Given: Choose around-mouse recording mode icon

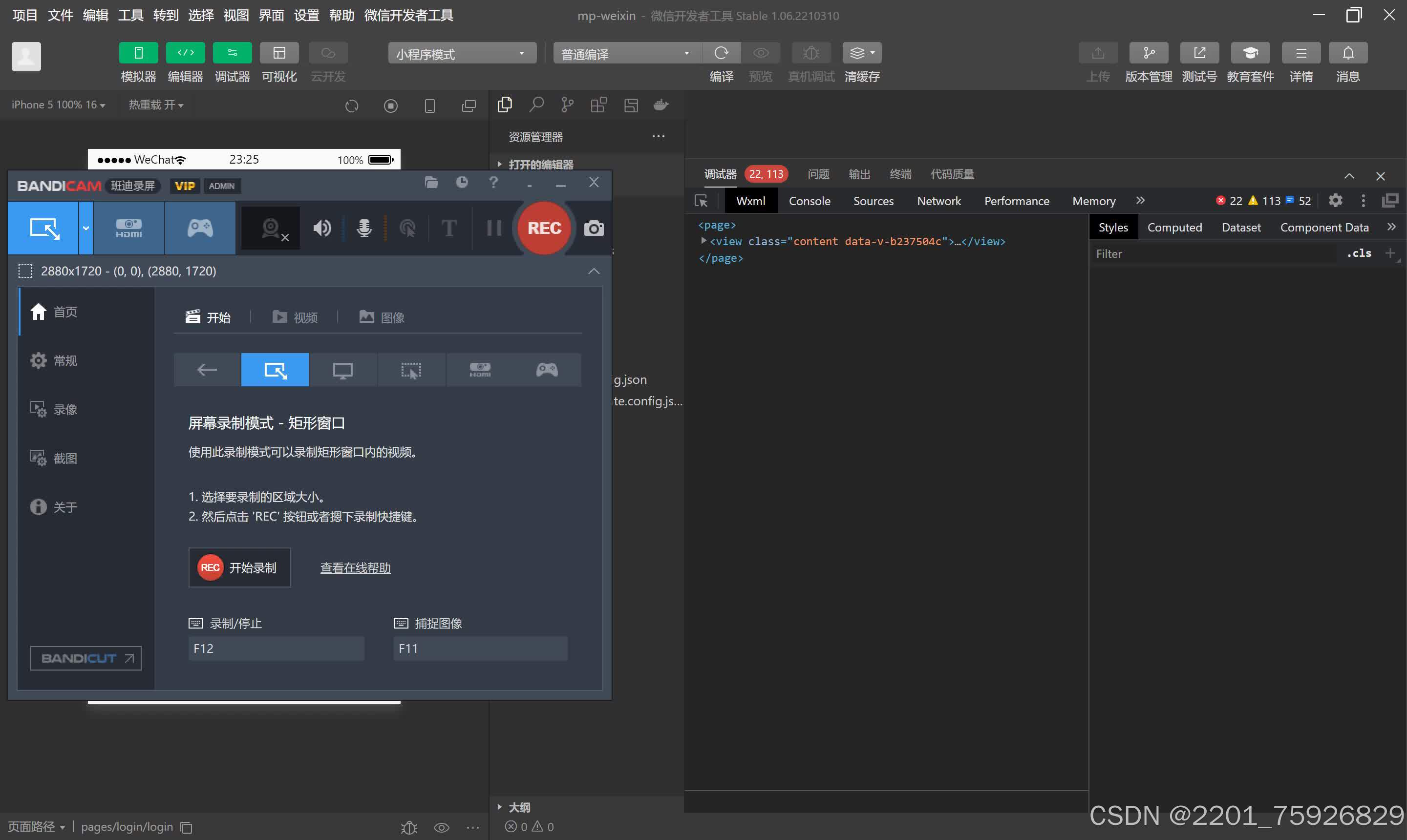Looking at the screenshot, I should click(411, 370).
